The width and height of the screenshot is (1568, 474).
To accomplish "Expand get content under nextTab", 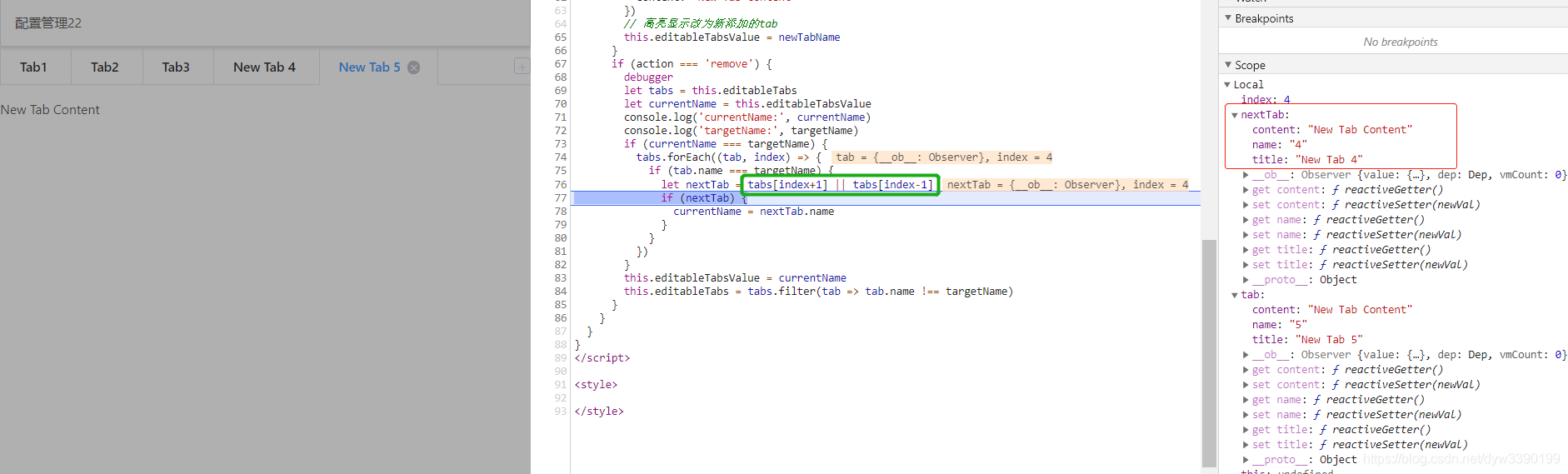I will click(1246, 190).
